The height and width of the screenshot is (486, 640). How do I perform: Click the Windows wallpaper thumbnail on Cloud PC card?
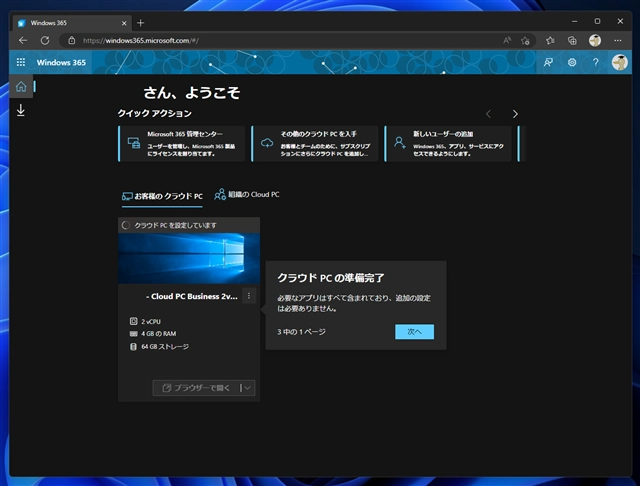coord(189,258)
